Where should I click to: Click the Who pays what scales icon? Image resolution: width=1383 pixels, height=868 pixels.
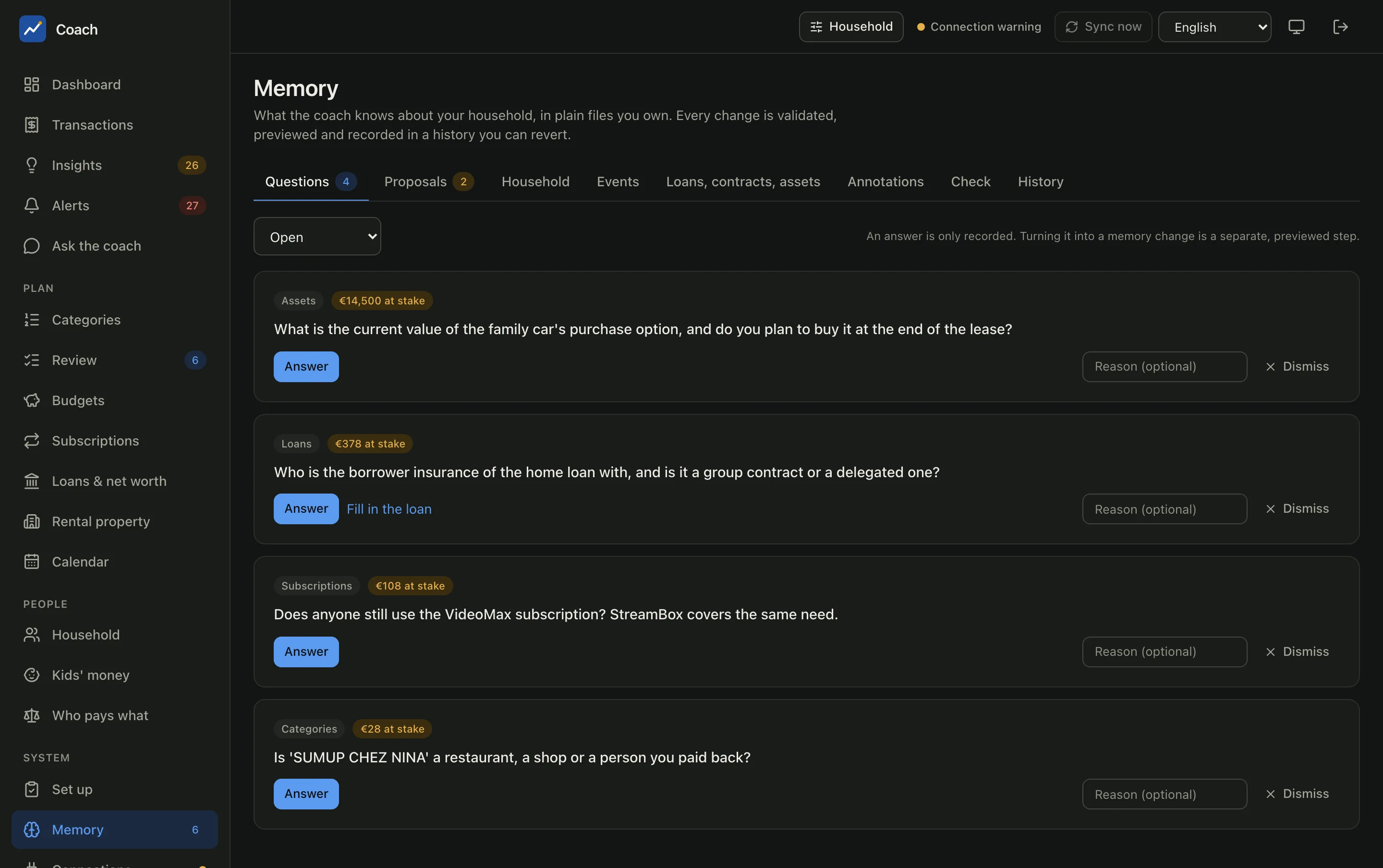pyautogui.click(x=32, y=715)
